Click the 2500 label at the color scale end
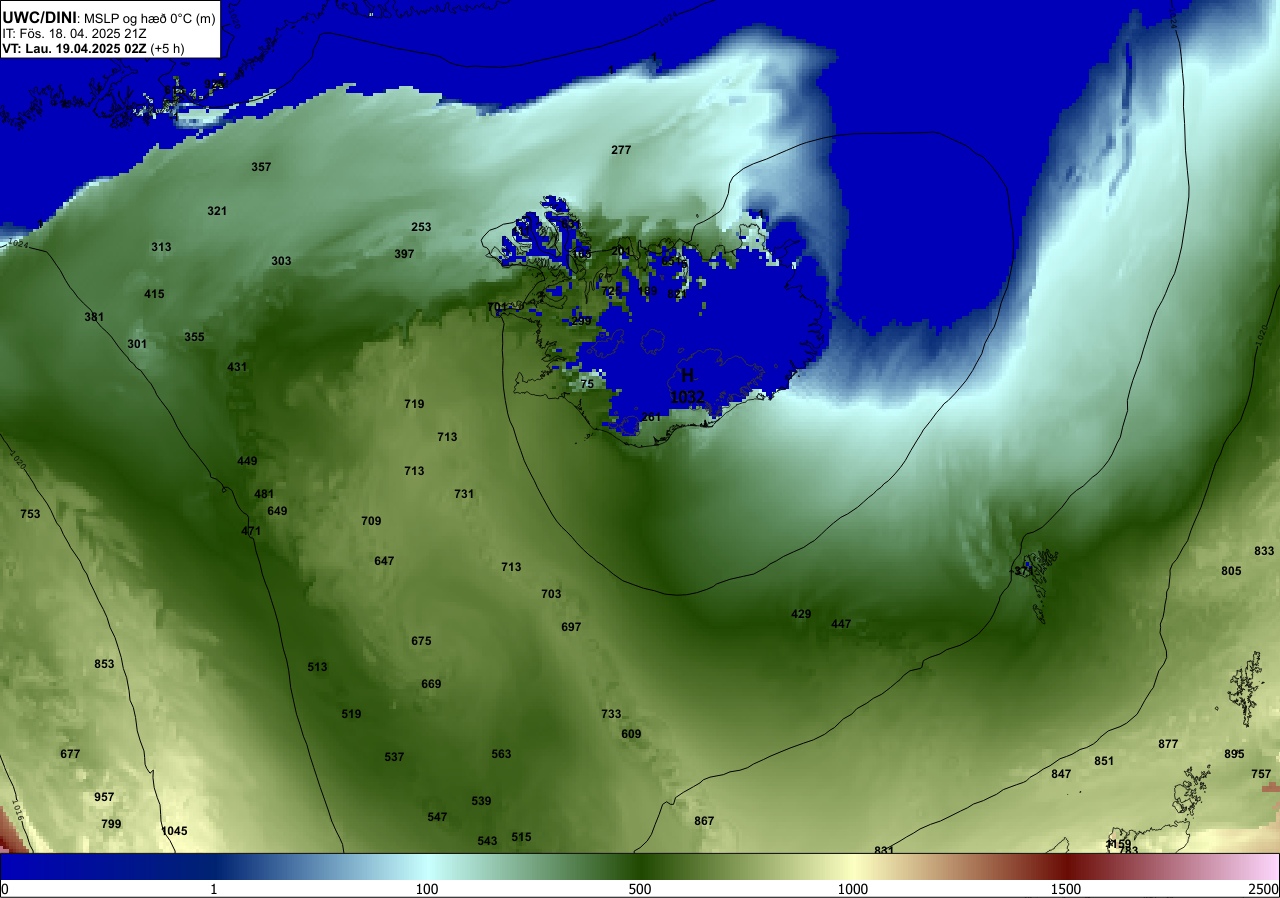Viewport: 1280px width, 898px height. click(x=1264, y=889)
